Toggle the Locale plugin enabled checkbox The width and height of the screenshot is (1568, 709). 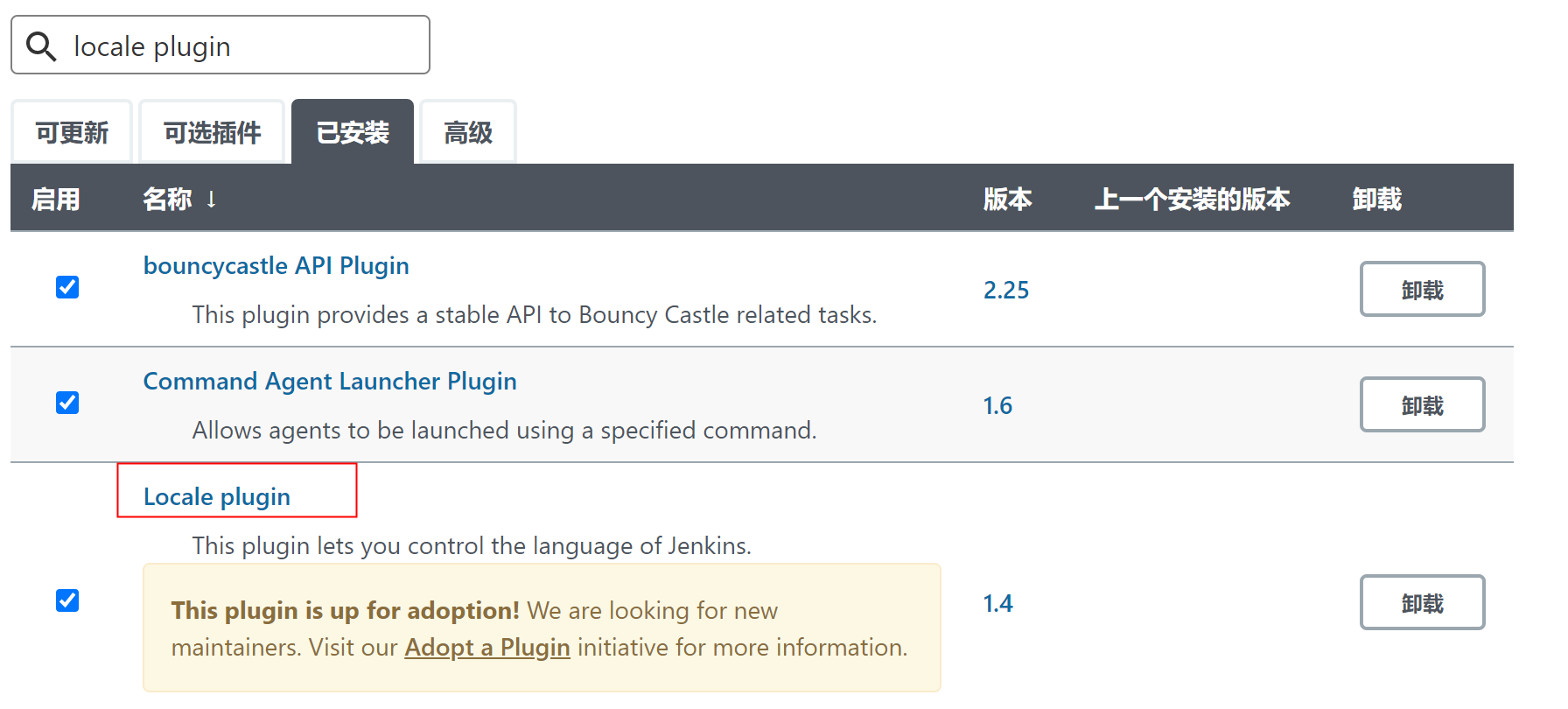point(67,600)
